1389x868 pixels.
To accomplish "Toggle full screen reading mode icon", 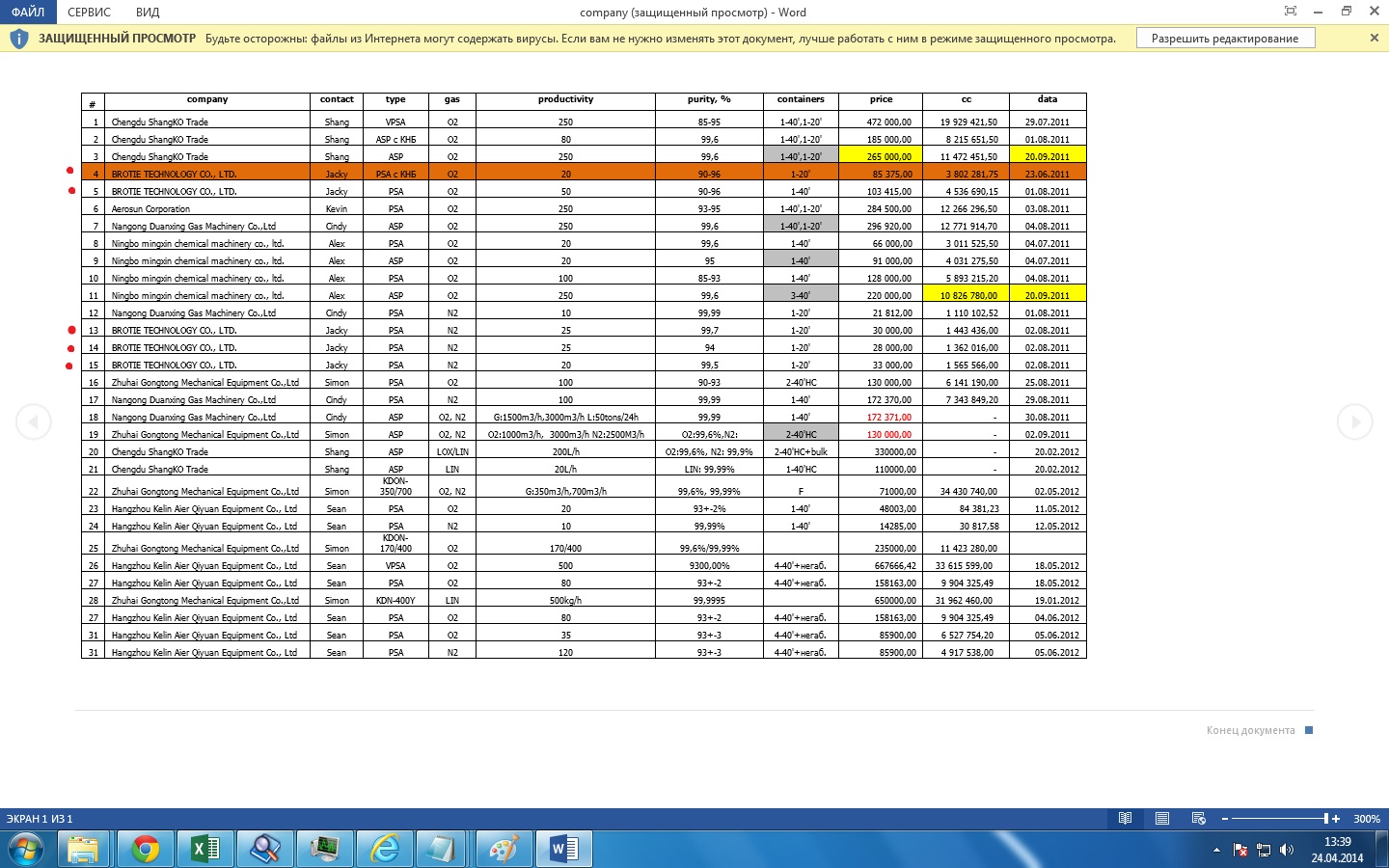I will 1291,11.
